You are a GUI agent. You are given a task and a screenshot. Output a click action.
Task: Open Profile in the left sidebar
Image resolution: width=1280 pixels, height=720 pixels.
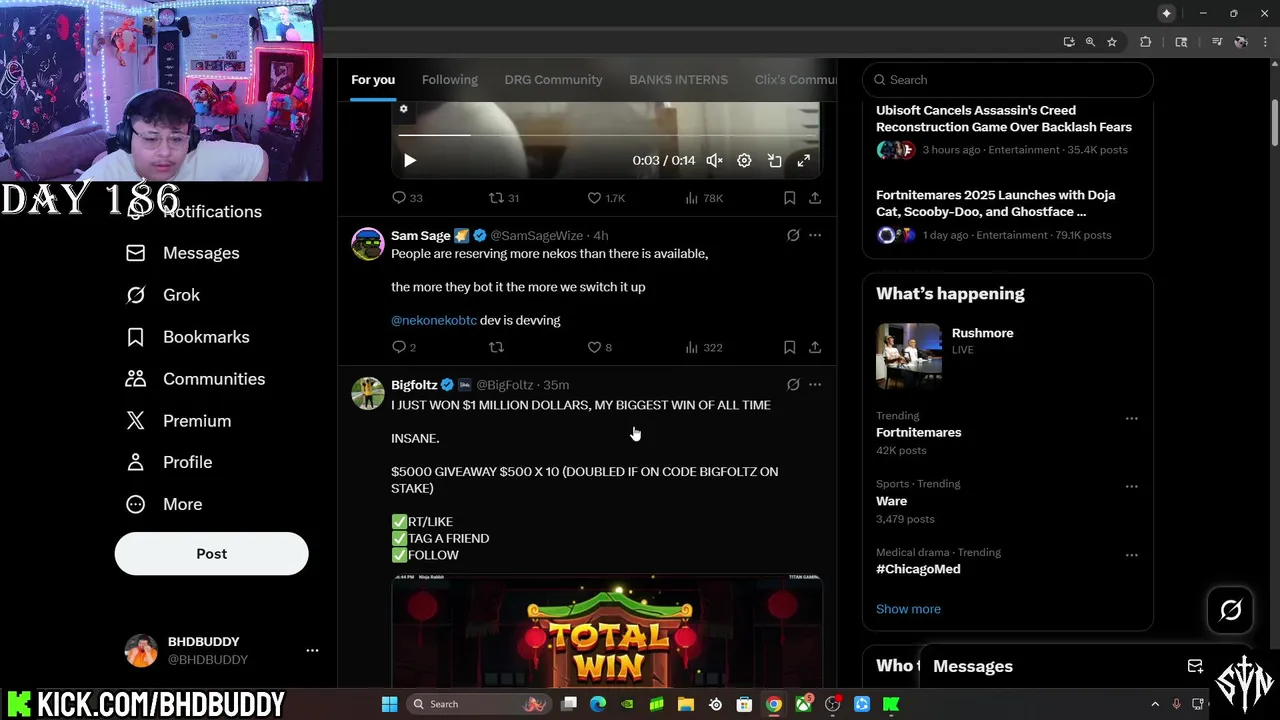click(169, 462)
